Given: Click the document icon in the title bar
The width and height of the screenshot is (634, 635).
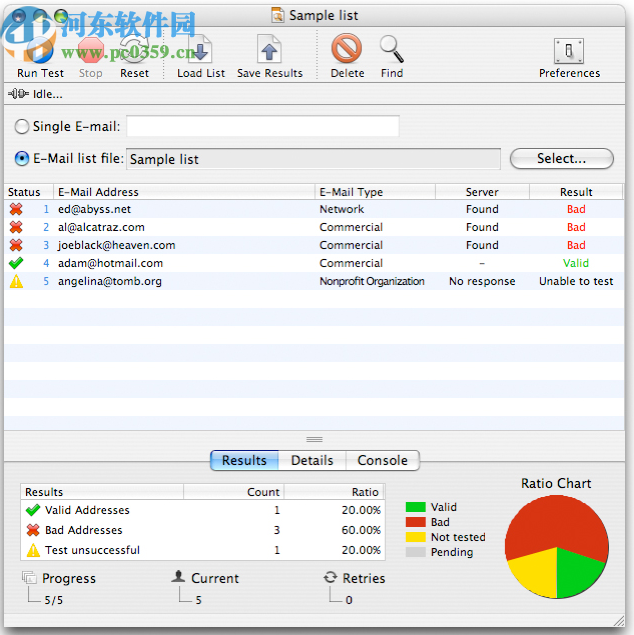Looking at the screenshot, I should pyautogui.click(x=278, y=15).
